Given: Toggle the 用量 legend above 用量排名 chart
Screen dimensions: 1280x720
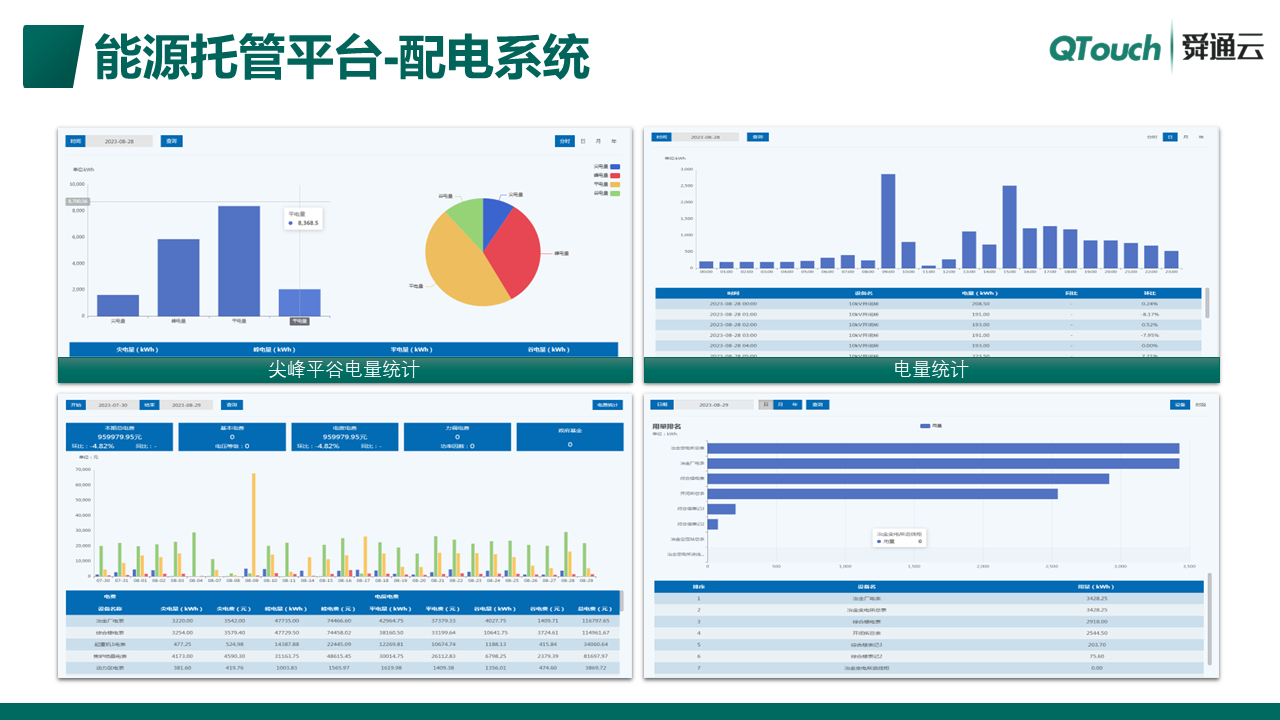Looking at the screenshot, I should 932,425.
